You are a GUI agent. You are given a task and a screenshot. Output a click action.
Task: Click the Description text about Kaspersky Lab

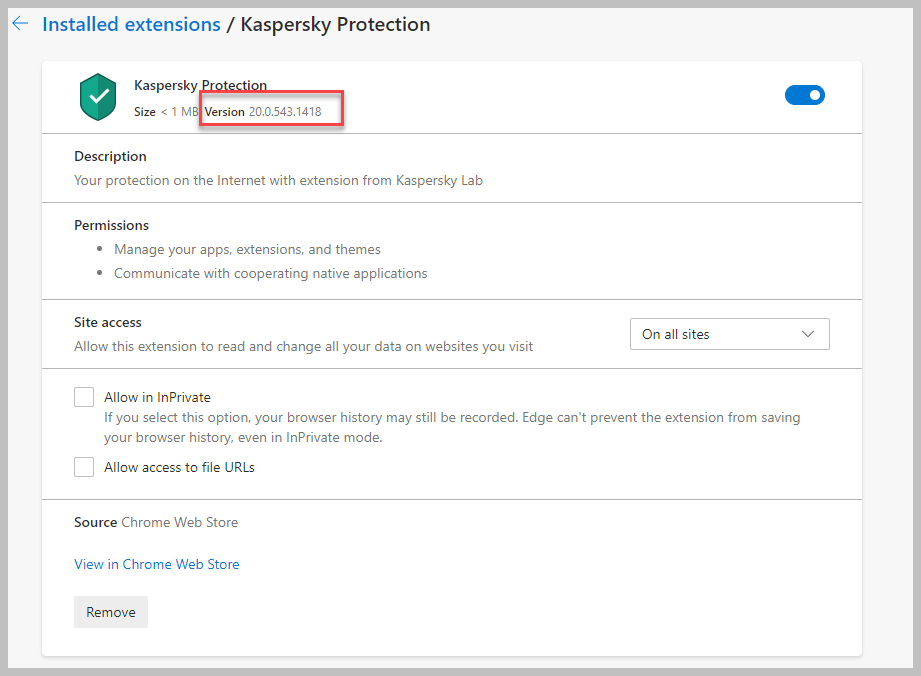coord(278,181)
